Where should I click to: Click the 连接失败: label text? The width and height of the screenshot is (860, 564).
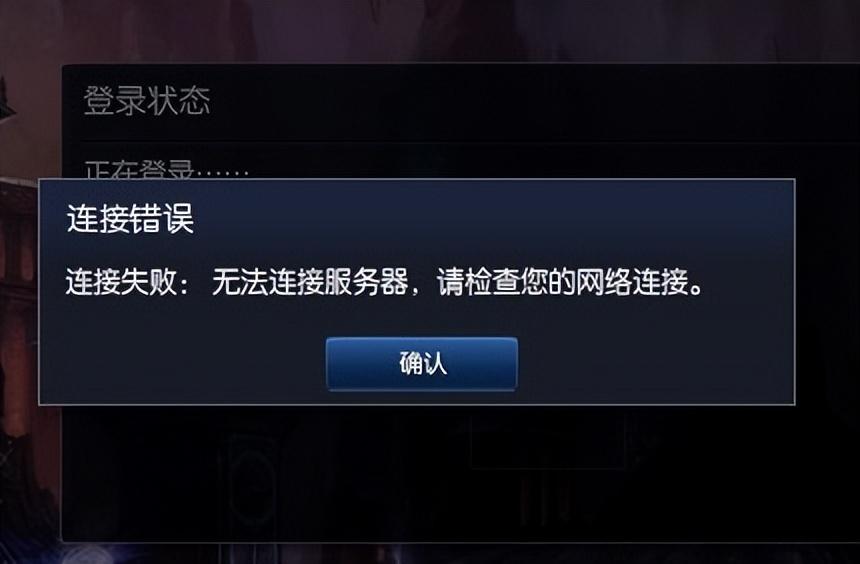tap(127, 282)
